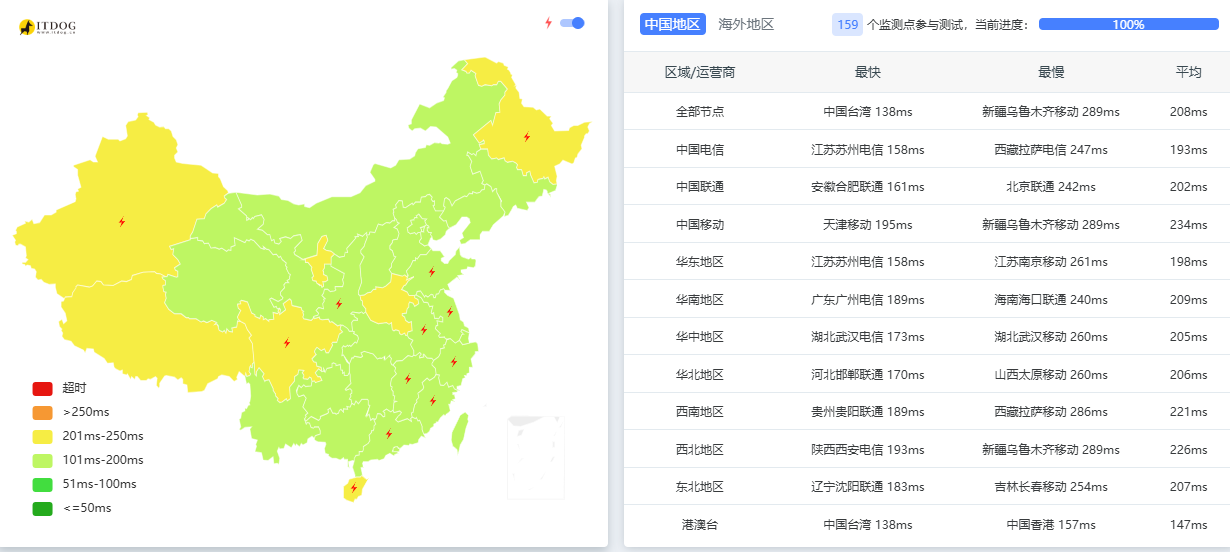Click the lightning marker on Shaanxi

point(339,304)
